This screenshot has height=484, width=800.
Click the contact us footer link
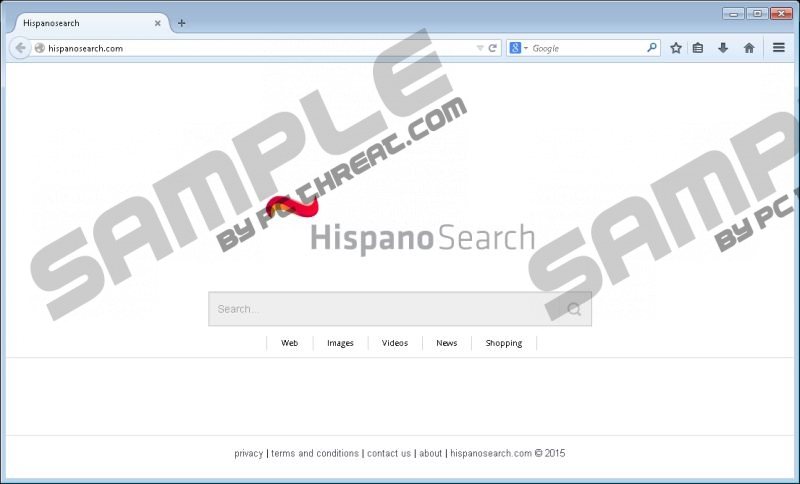click(x=389, y=454)
